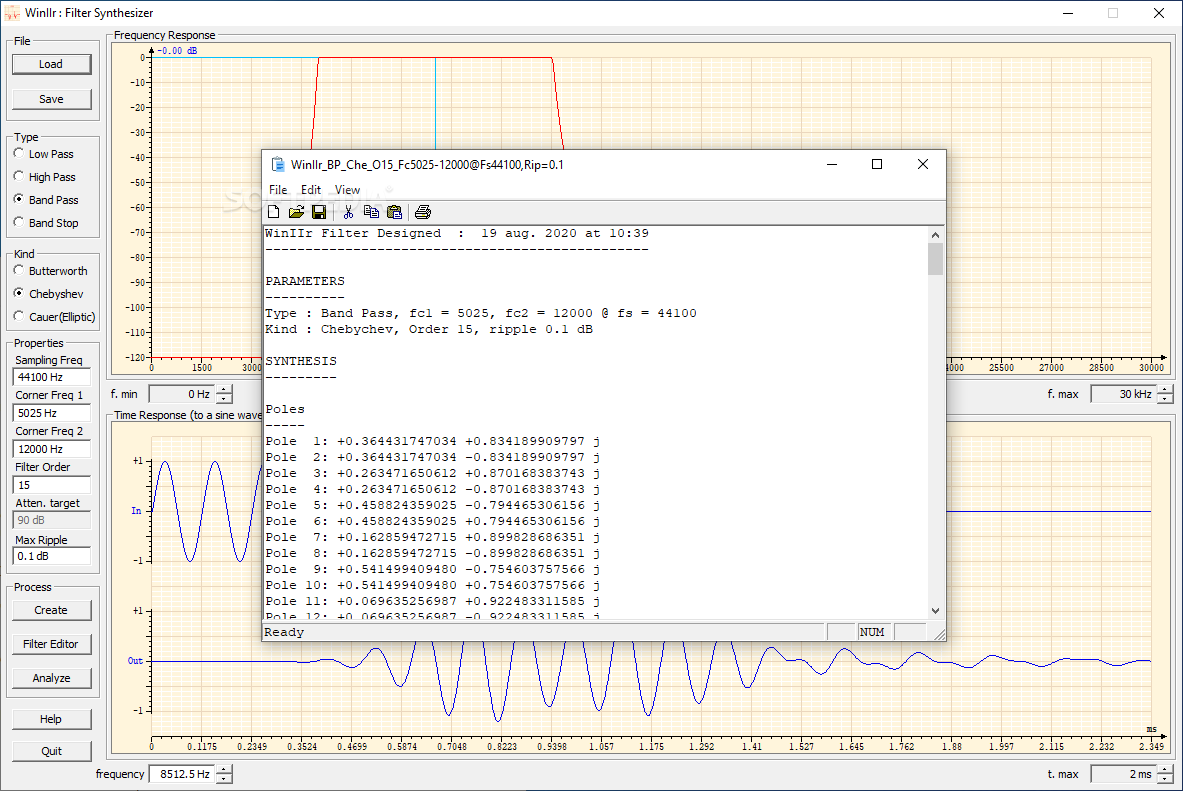Click the Max Ripple field showing 0.1 dB
The width and height of the screenshot is (1183, 791).
(52, 556)
